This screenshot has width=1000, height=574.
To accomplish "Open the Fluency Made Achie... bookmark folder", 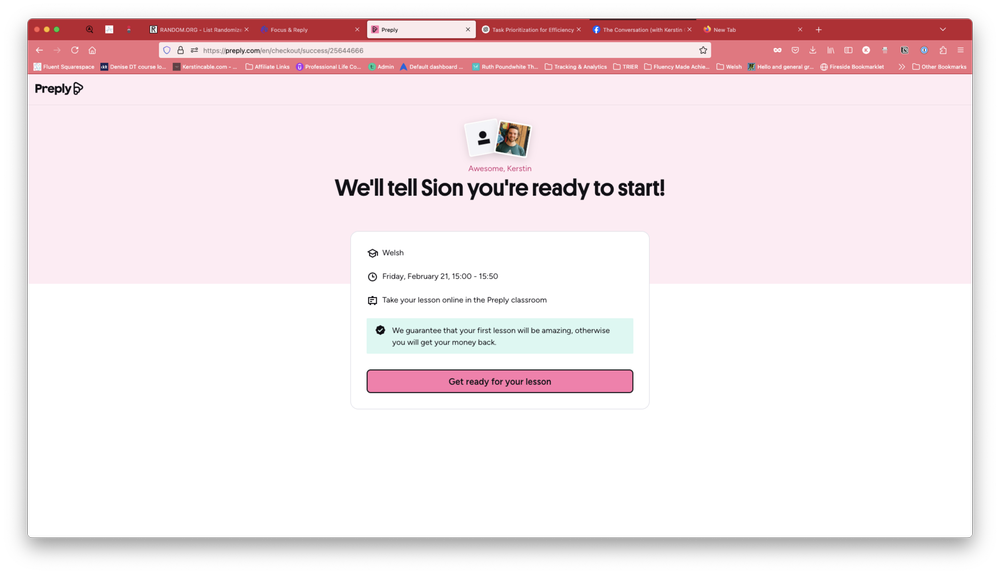I will click(676, 66).
